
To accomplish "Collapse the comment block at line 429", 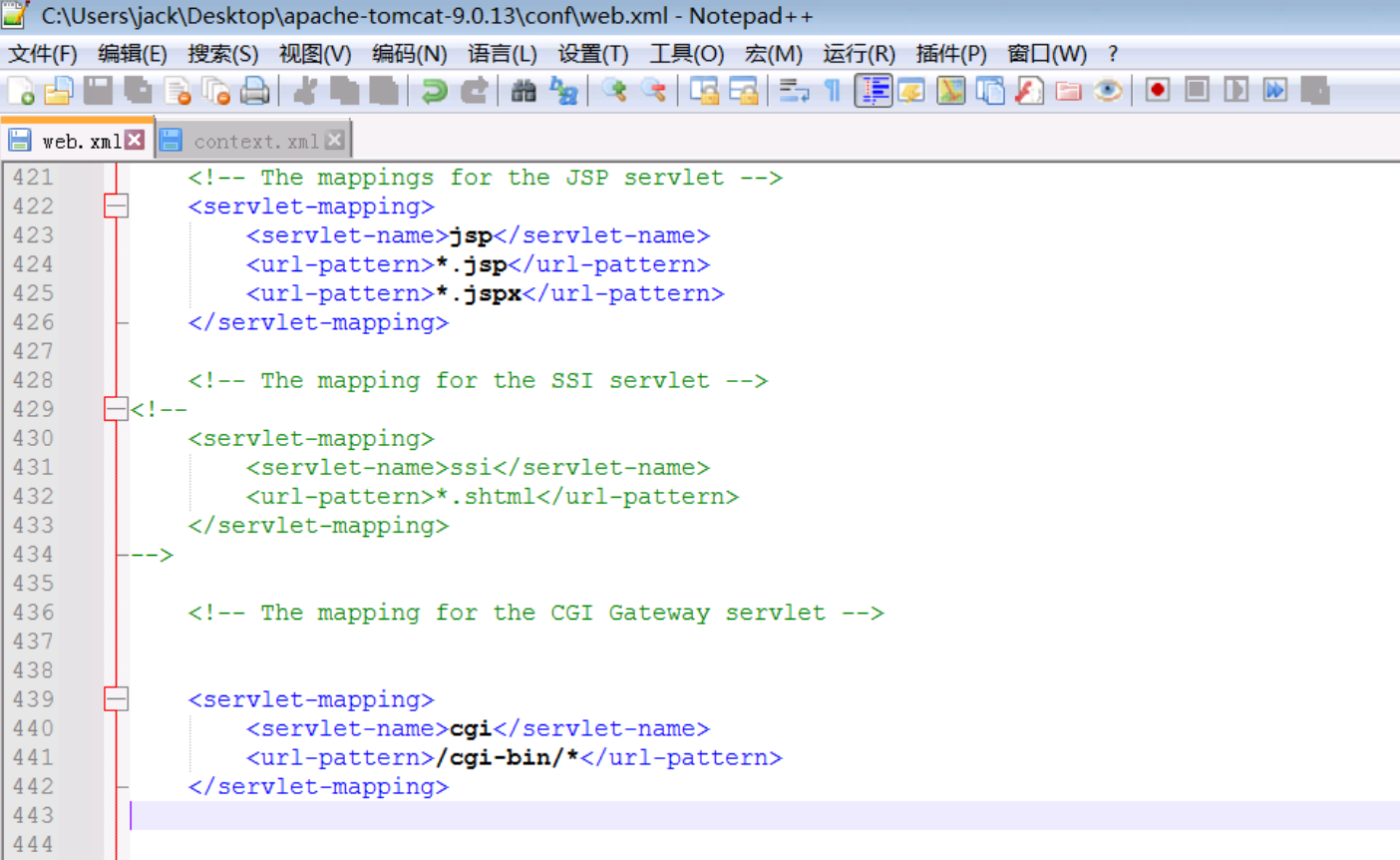I will pos(116,409).
